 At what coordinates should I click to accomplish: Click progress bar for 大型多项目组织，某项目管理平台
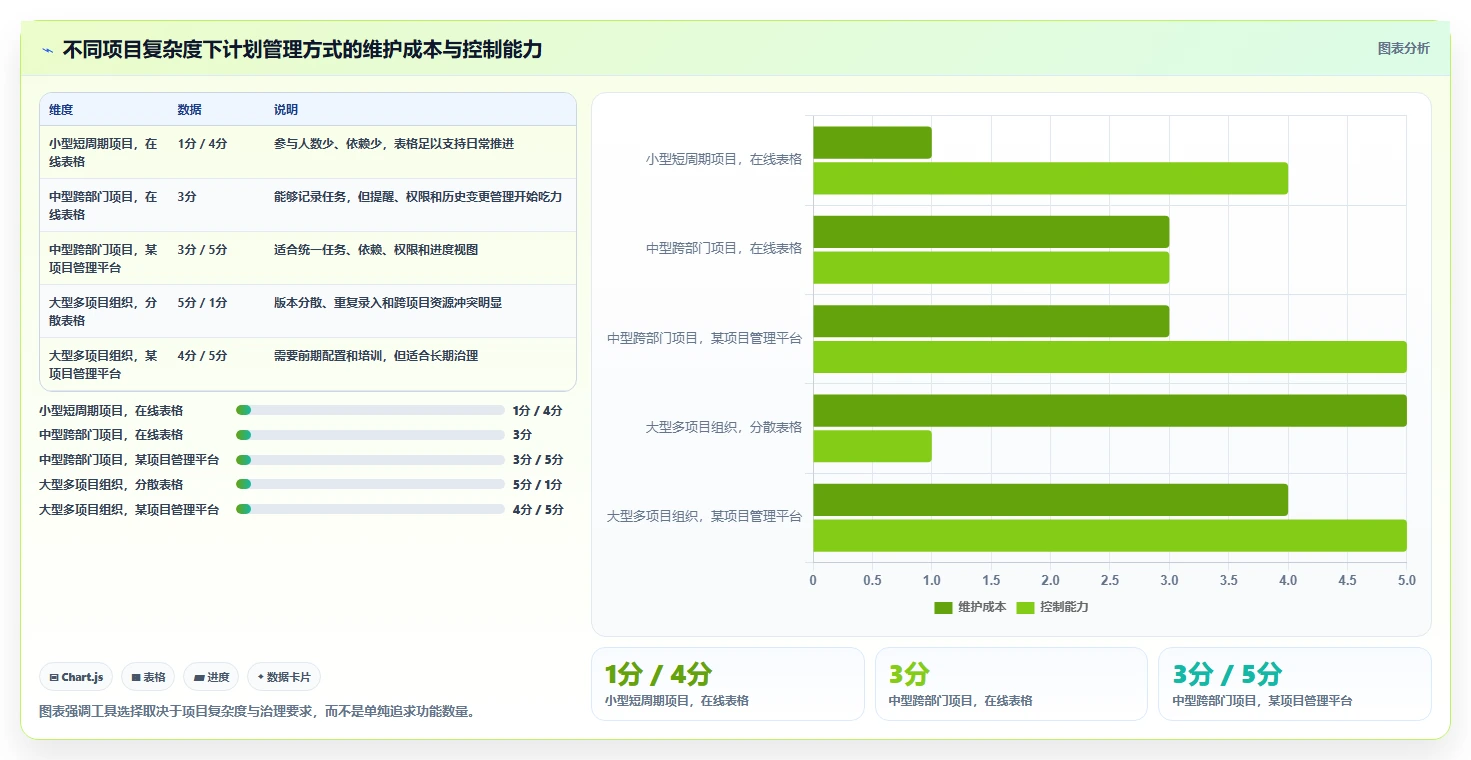(370, 509)
